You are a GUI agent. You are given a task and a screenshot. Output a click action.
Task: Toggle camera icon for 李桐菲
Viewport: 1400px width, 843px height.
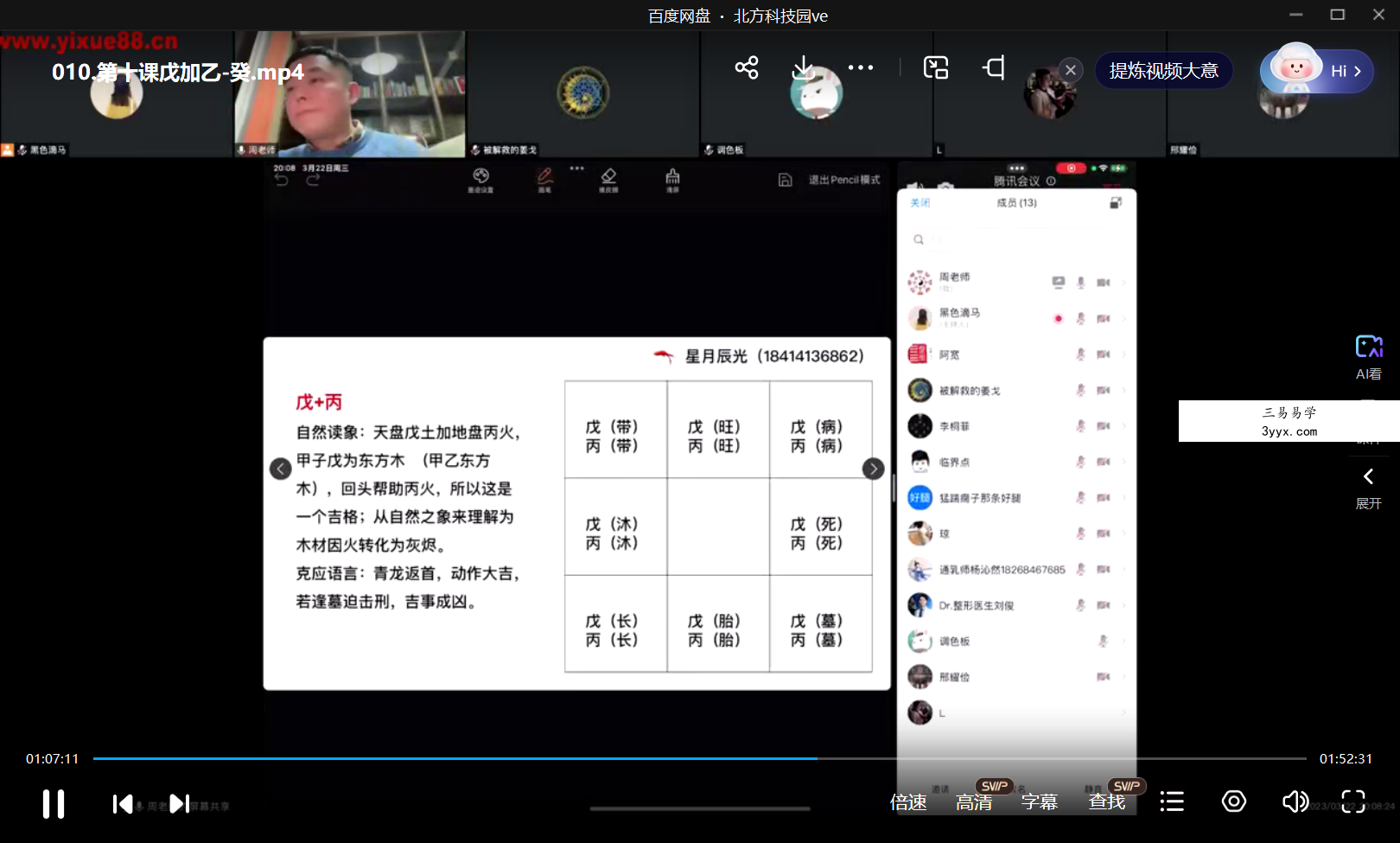[1104, 425]
